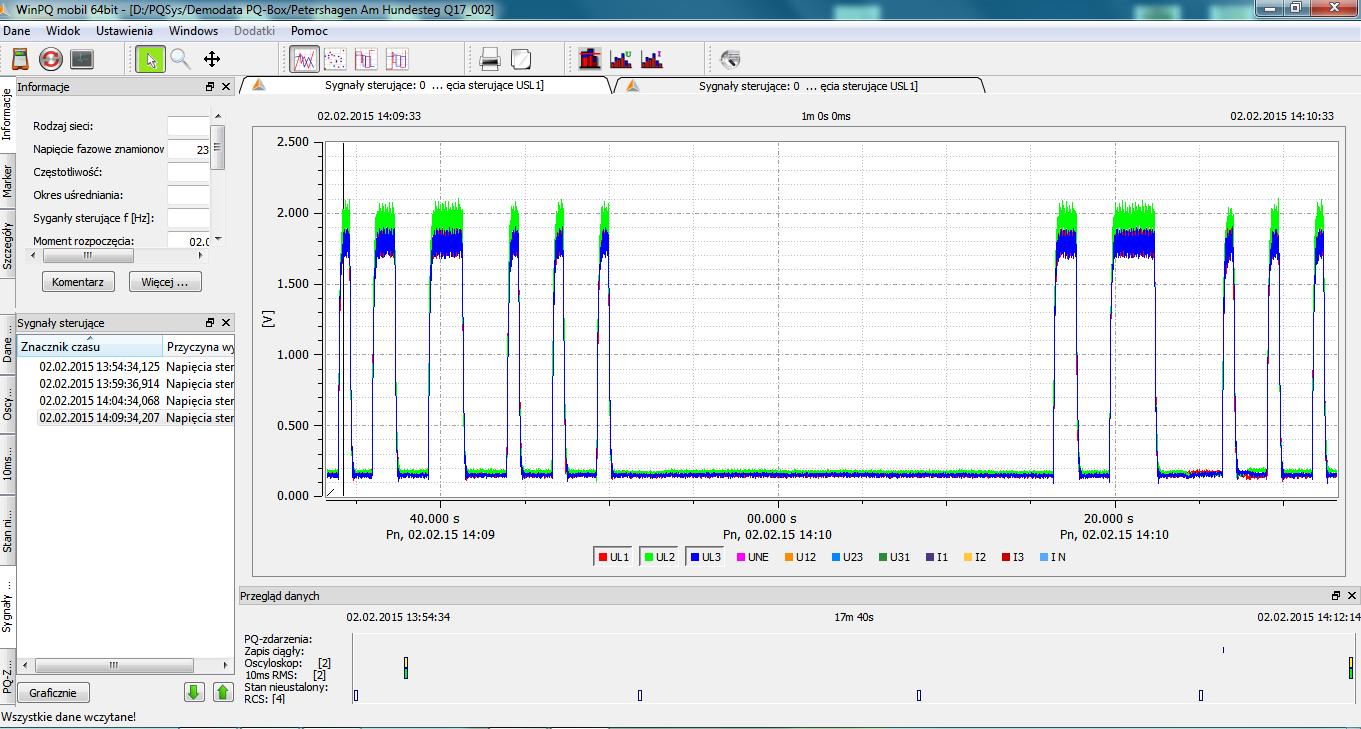Open the online measurement monitor icon
1361x729 pixels.
click(82, 59)
